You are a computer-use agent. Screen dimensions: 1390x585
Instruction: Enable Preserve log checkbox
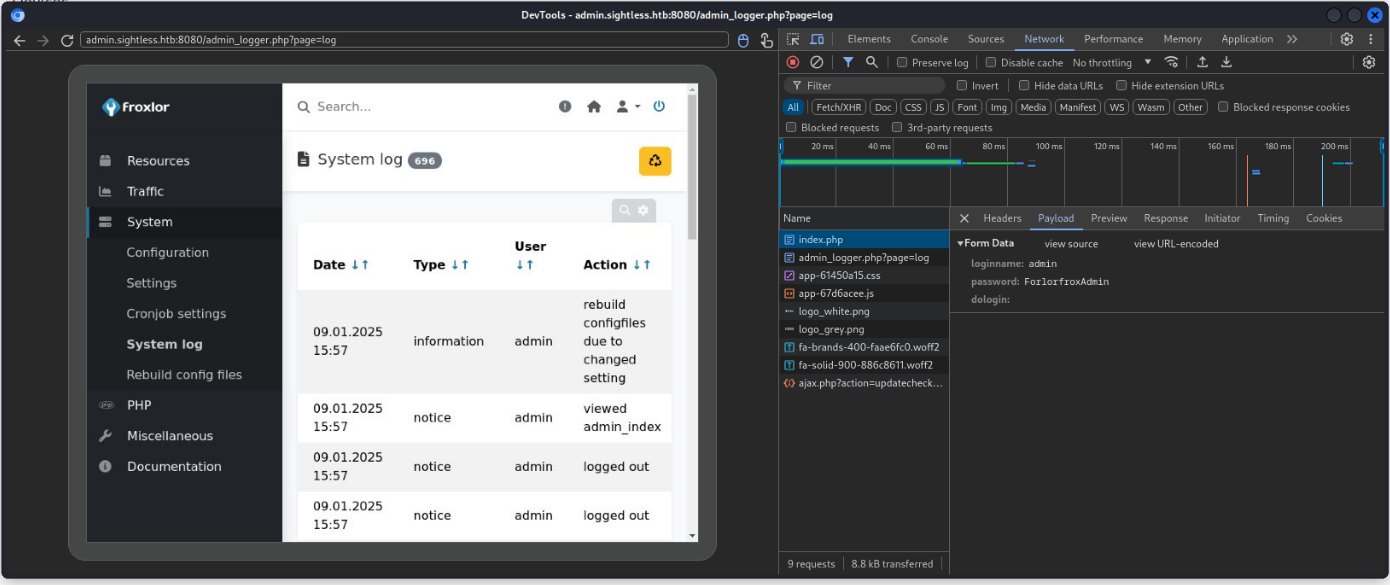[x=902, y=62]
